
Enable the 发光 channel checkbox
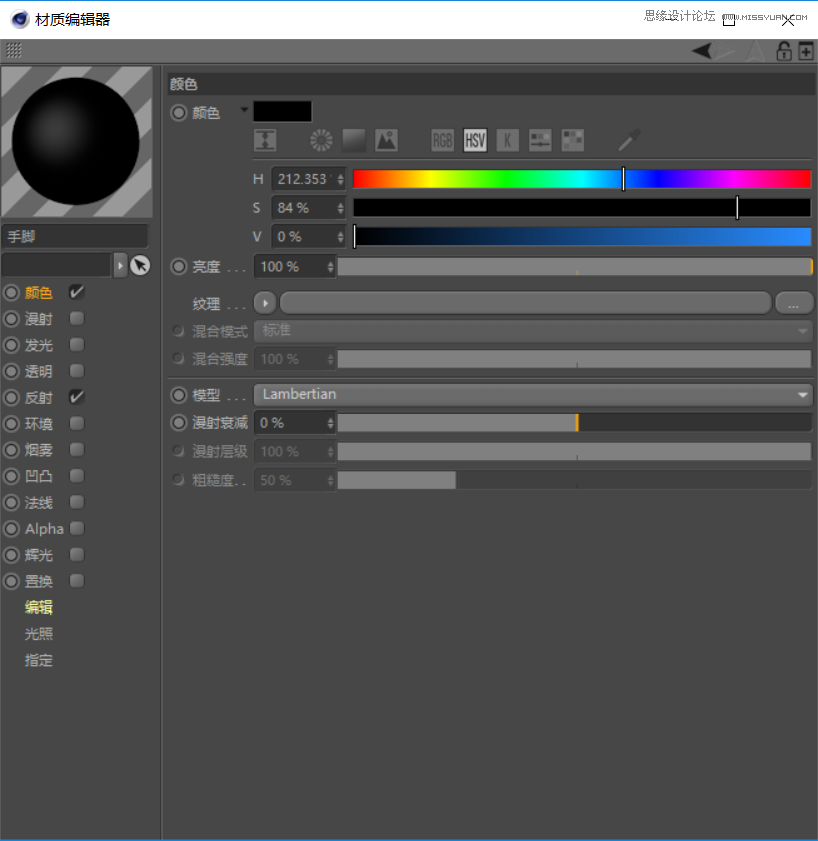[76, 344]
